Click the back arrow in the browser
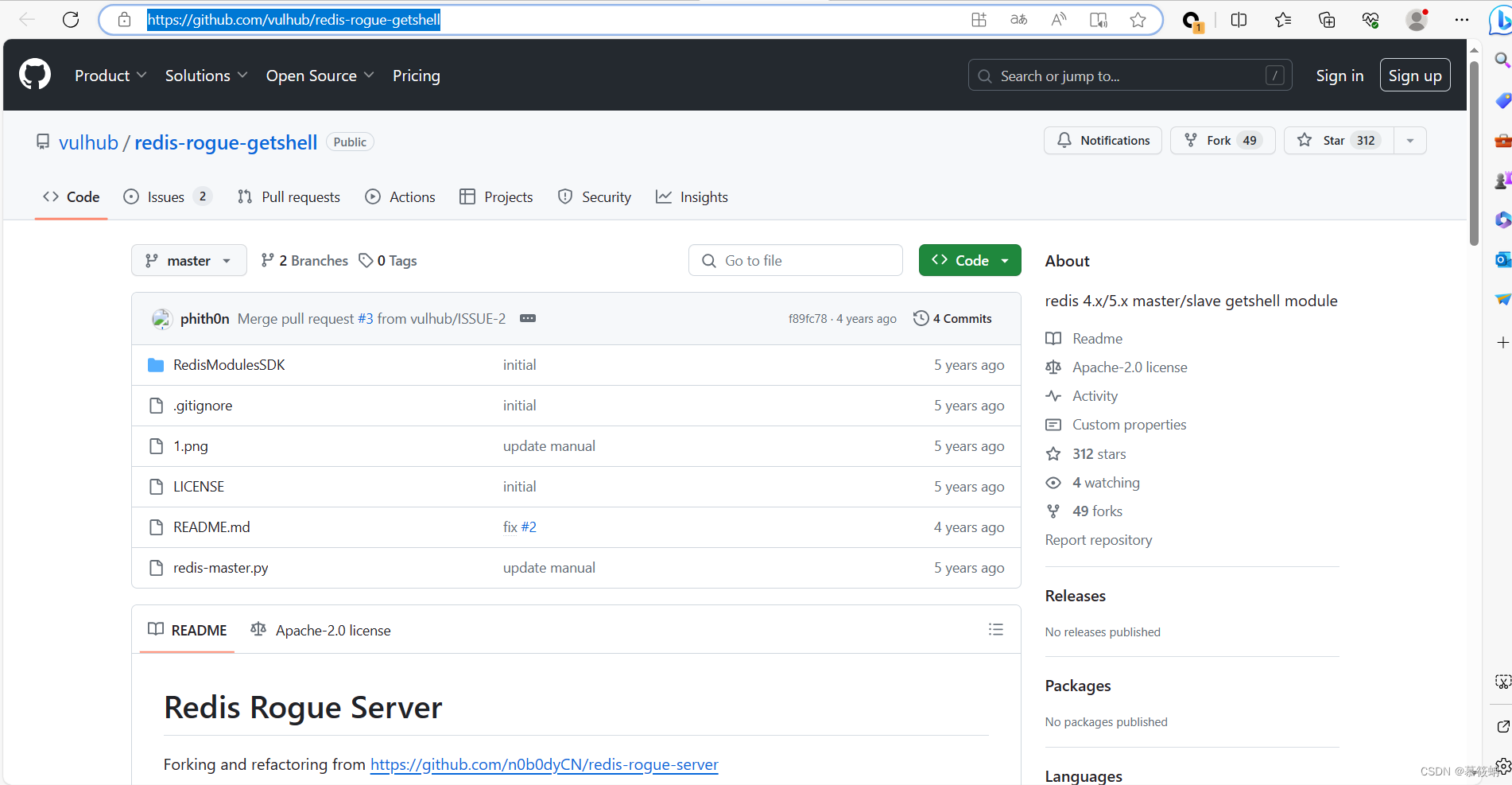1512x785 pixels. [x=27, y=20]
